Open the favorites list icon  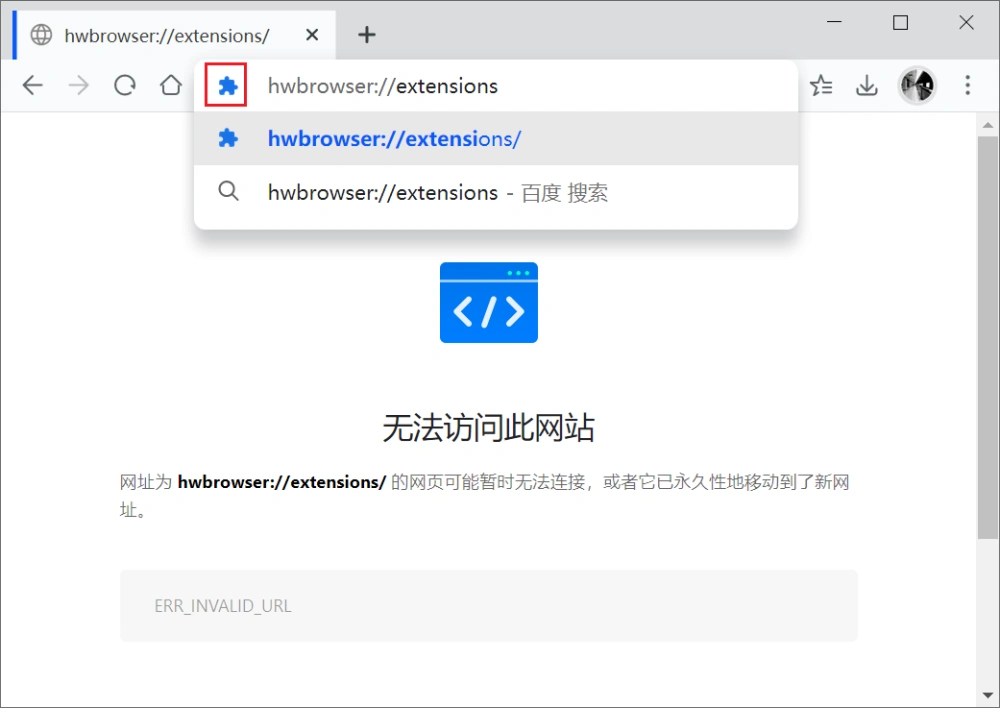click(x=821, y=85)
